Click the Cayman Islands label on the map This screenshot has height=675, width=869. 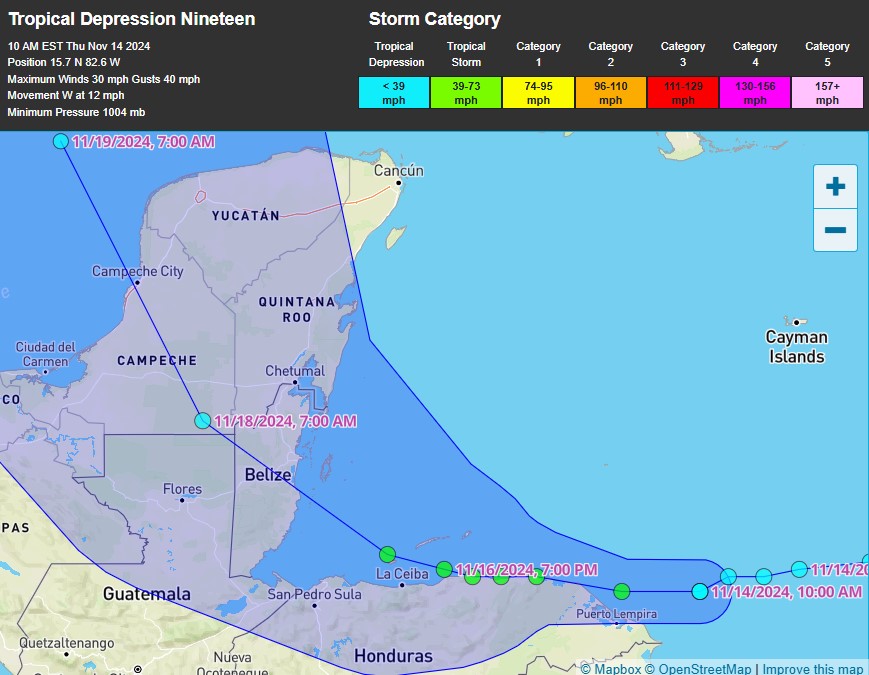click(796, 347)
